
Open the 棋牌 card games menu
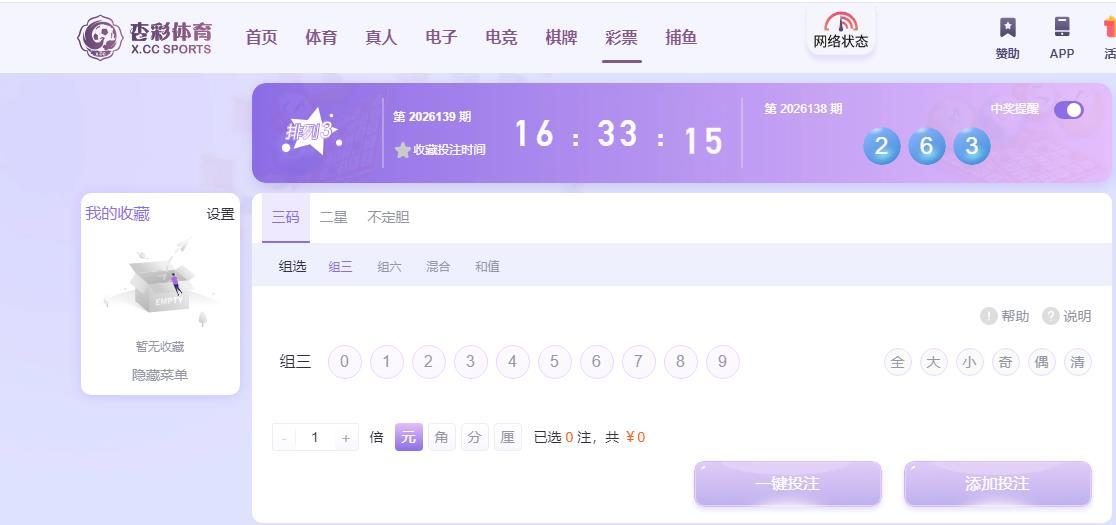[561, 38]
